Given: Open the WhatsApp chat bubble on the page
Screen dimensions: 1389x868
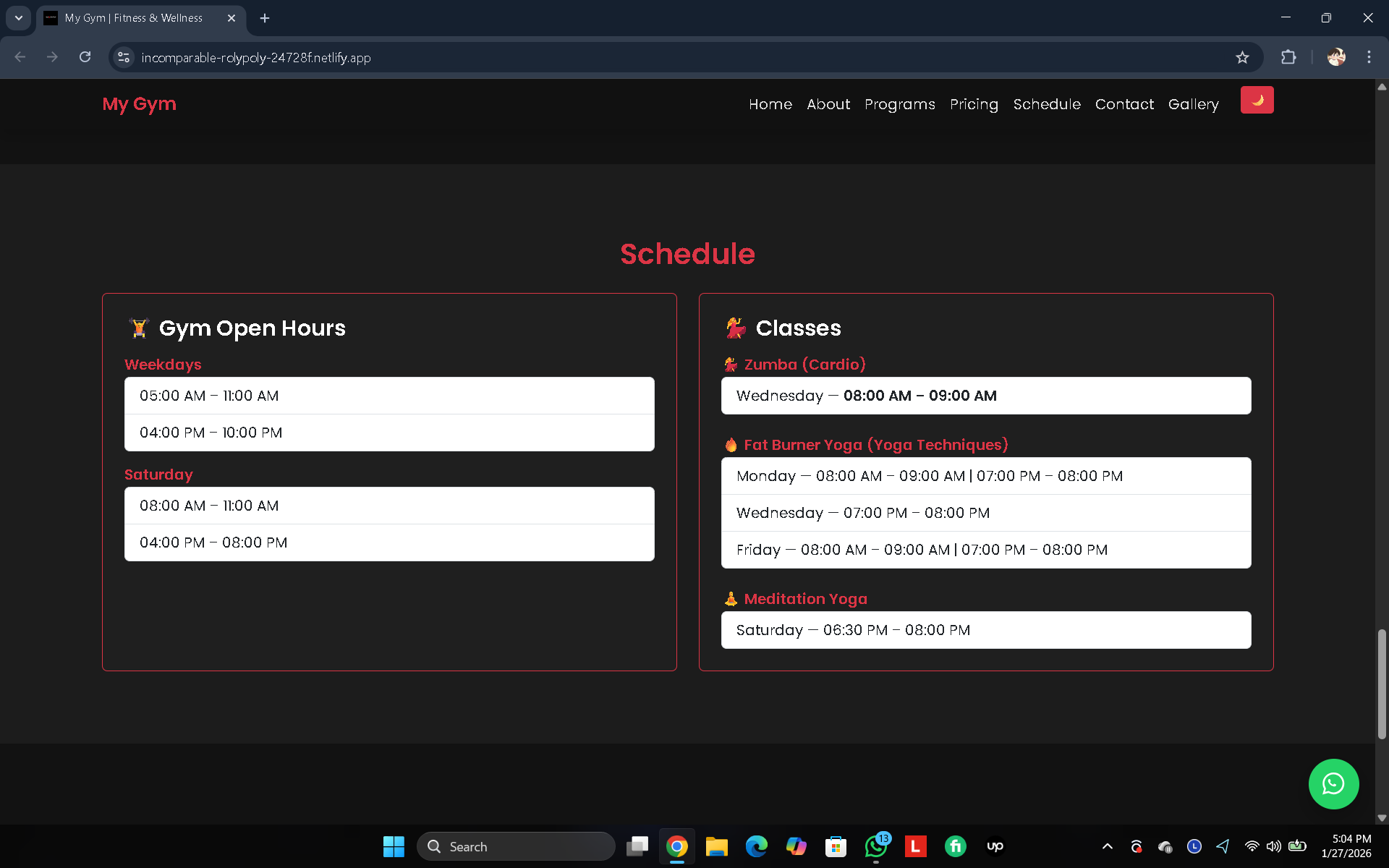Looking at the screenshot, I should [x=1334, y=783].
